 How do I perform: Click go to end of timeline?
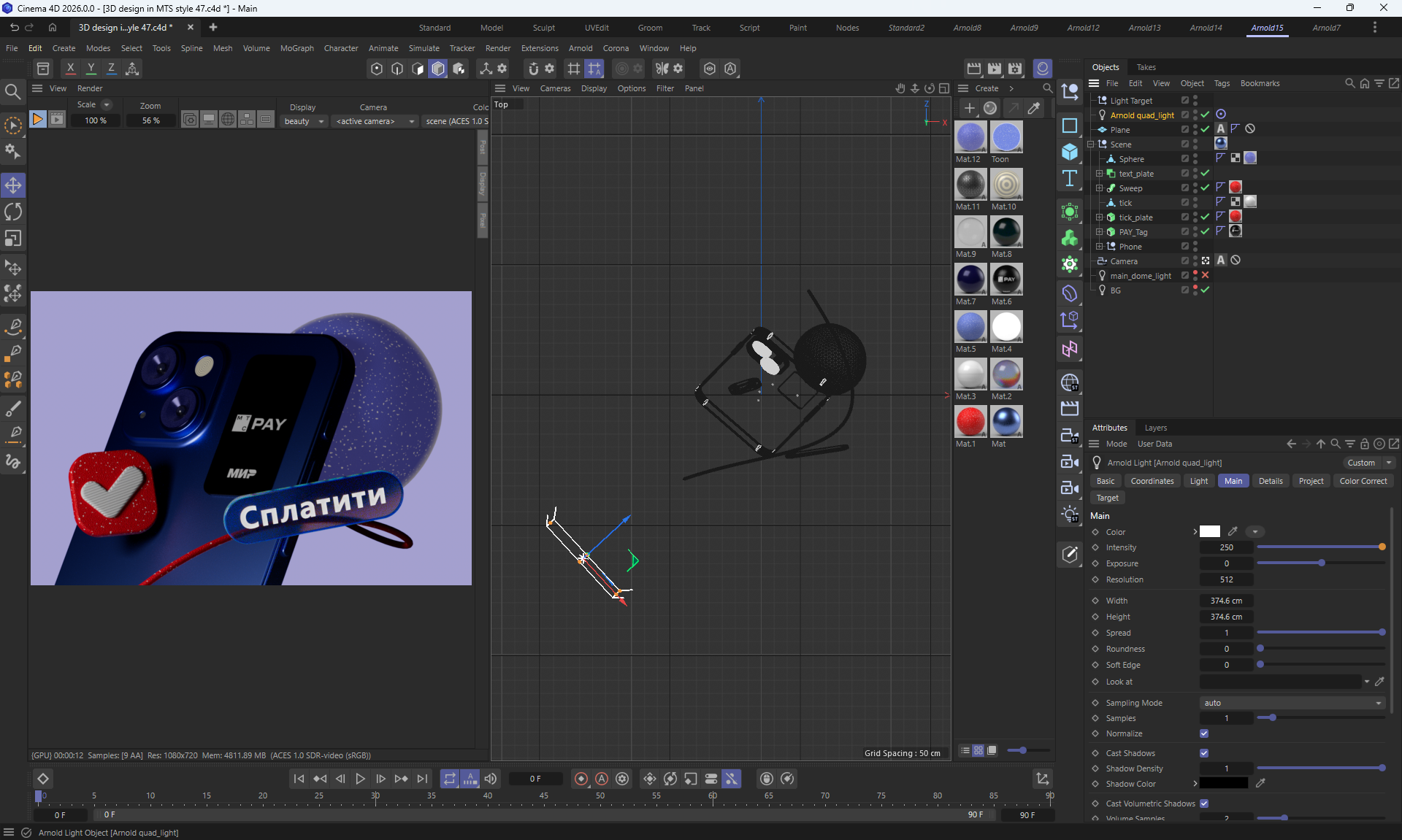click(x=422, y=779)
